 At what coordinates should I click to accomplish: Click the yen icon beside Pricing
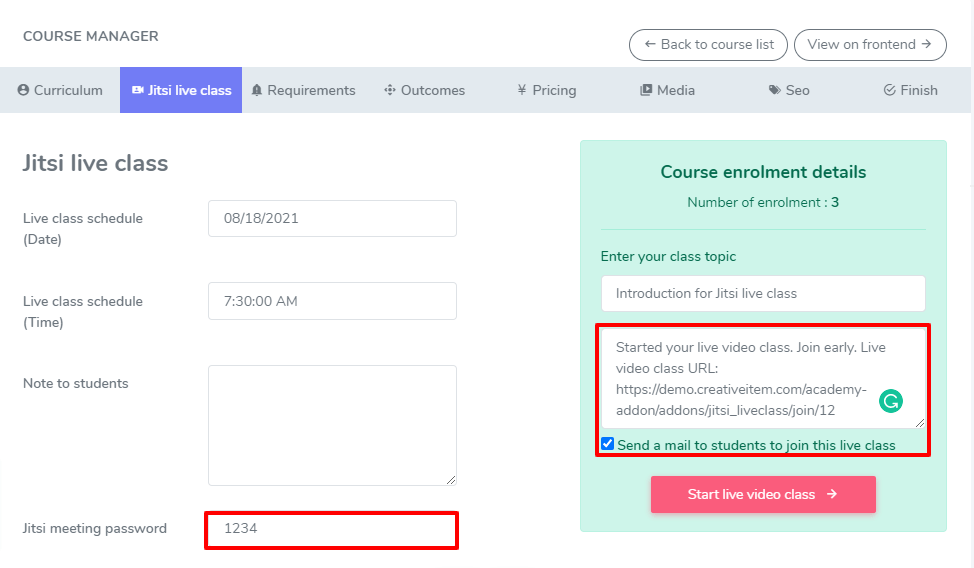click(x=522, y=90)
